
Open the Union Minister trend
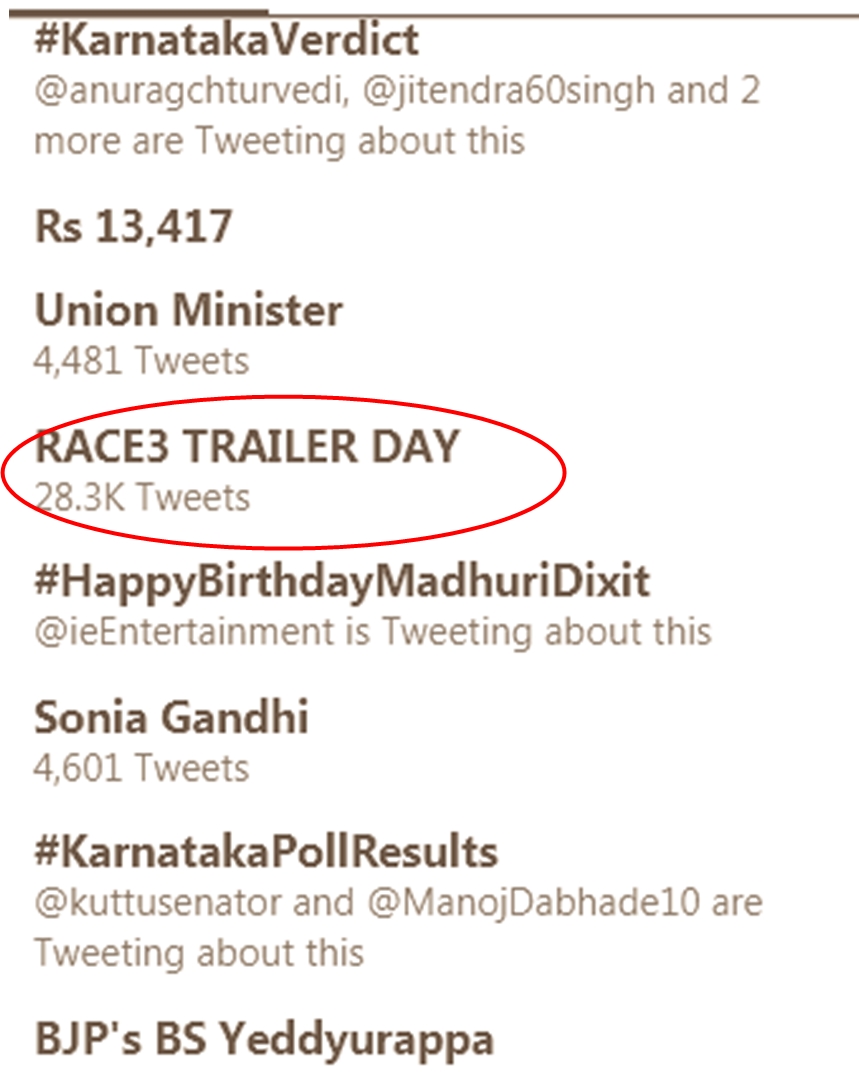[x=188, y=312]
